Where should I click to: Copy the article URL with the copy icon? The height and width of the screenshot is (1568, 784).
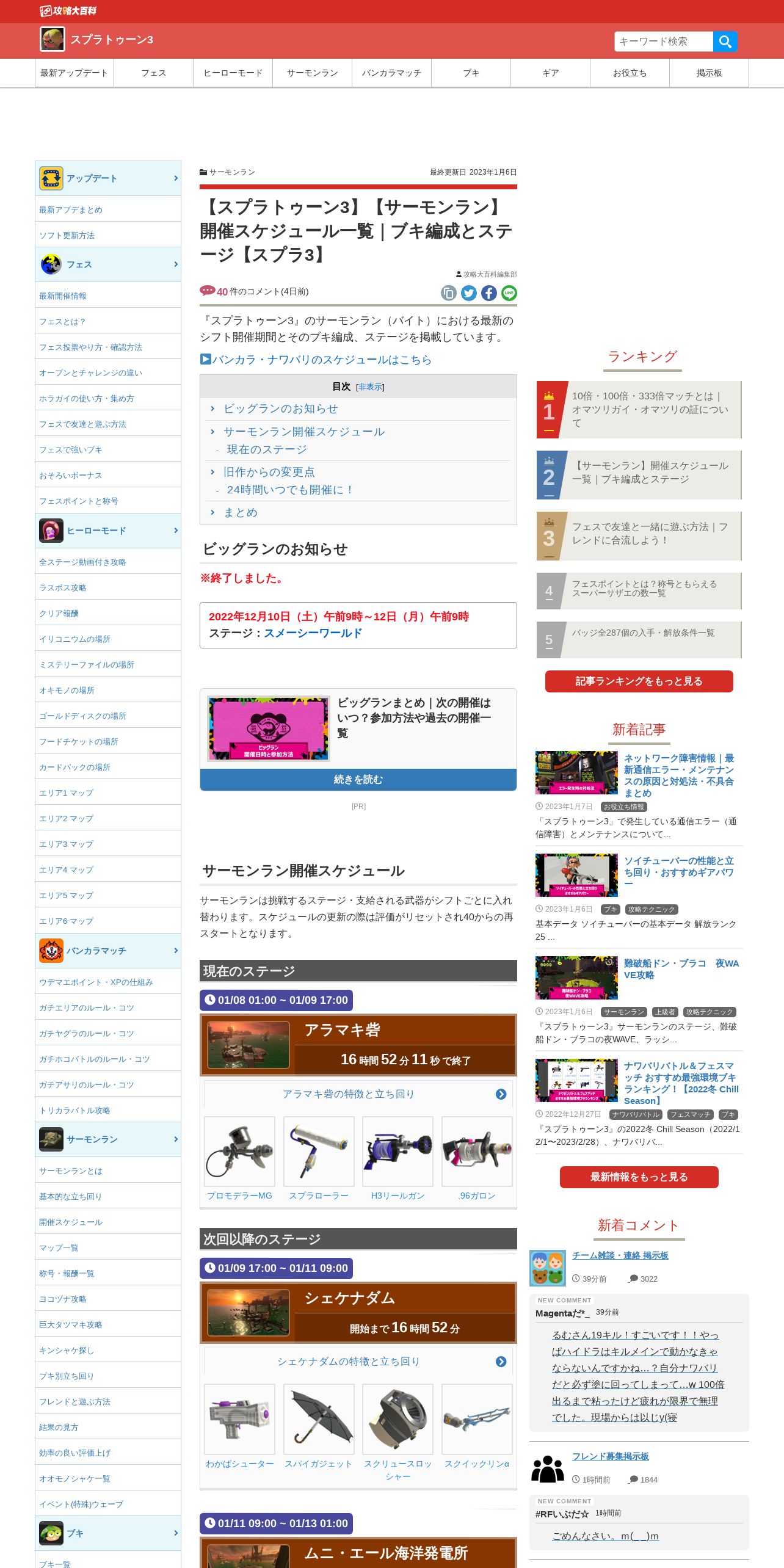(449, 293)
